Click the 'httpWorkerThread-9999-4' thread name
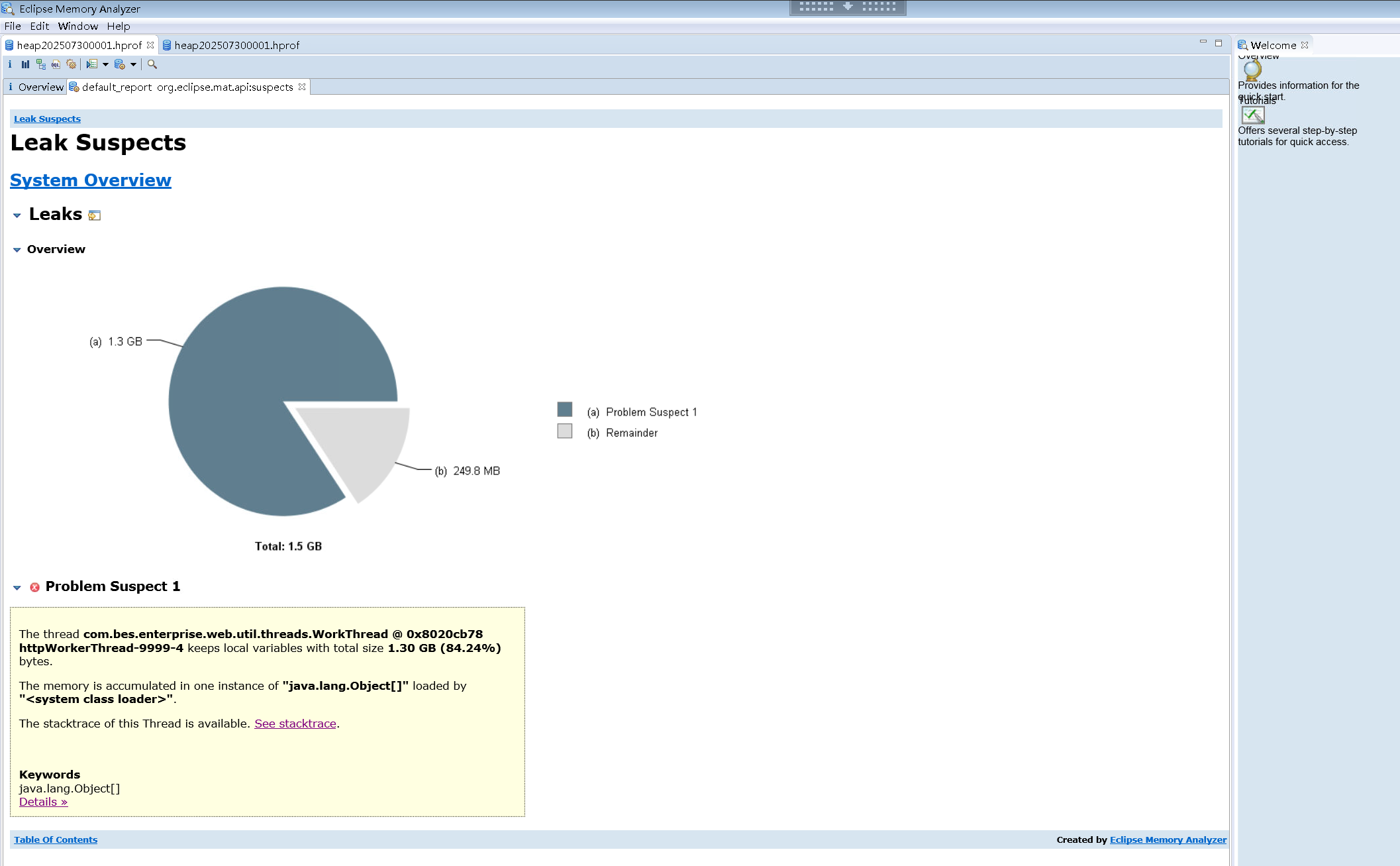Viewport: 1400px width, 866px height. (101, 648)
